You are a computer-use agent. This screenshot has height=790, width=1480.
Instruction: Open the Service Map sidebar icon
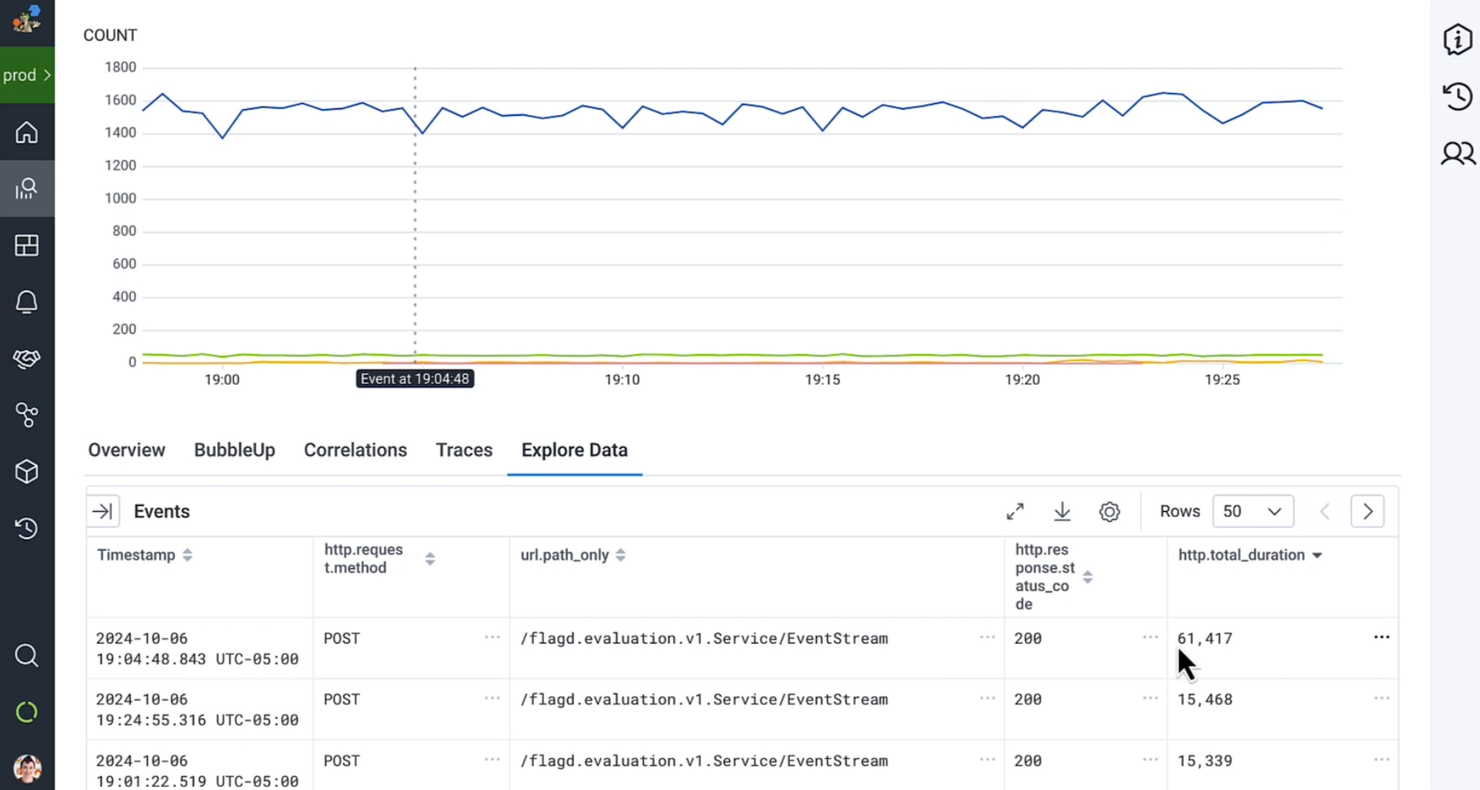click(x=27, y=414)
